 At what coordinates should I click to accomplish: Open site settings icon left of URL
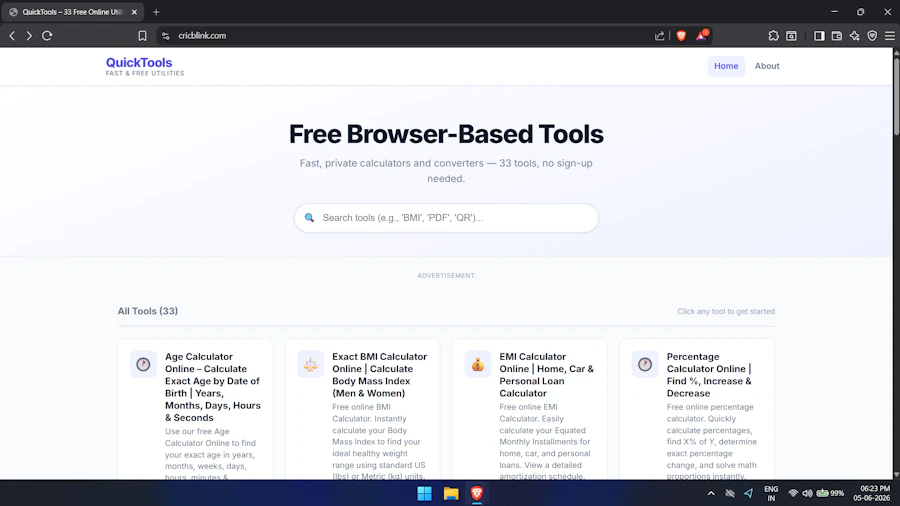pyautogui.click(x=166, y=36)
